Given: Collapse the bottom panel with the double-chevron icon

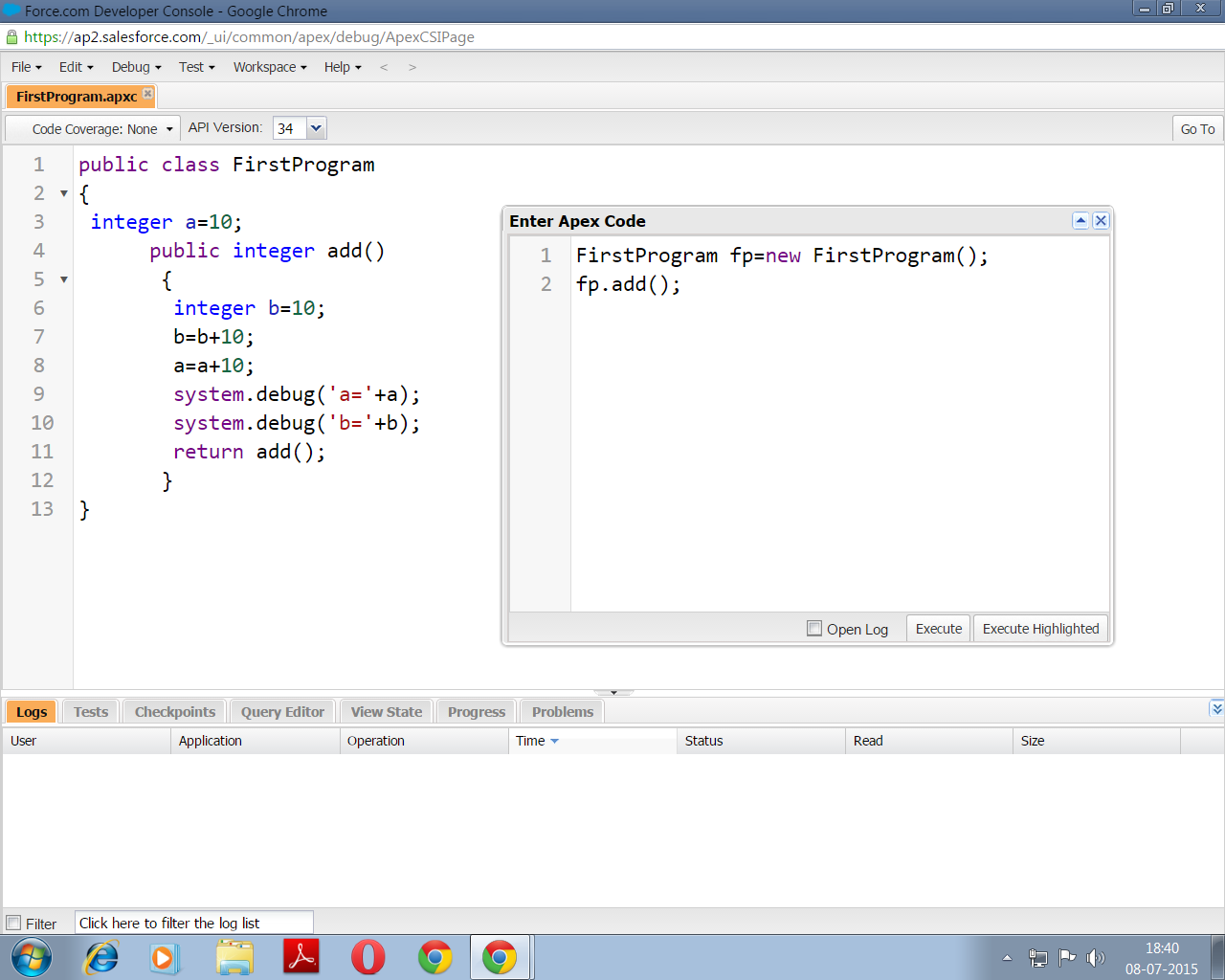Looking at the screenshot, I should point(1216,708).
